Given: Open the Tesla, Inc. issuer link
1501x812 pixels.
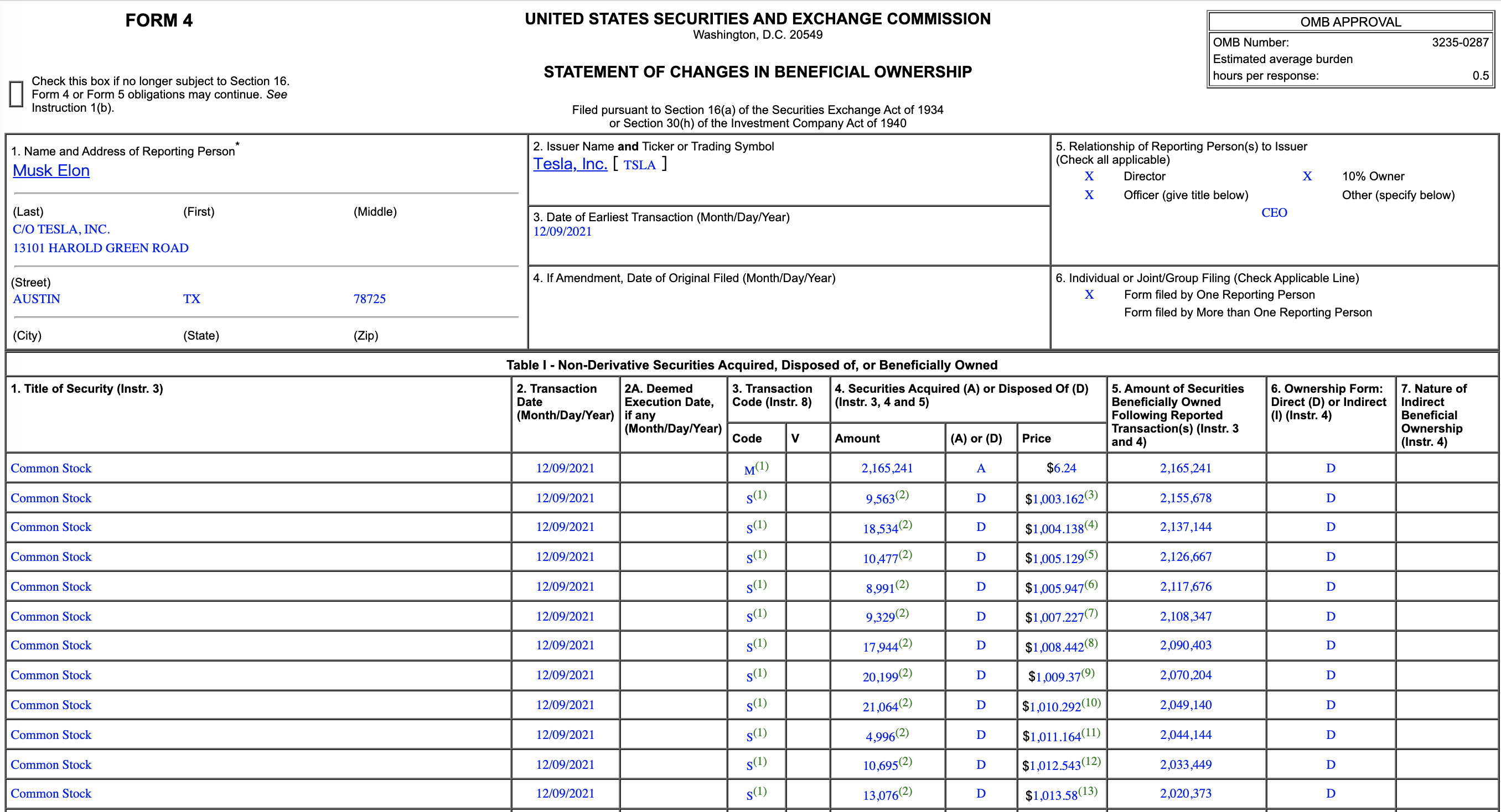Looking at the screenshot, I should pyautogui.click(x=570, y=164).
